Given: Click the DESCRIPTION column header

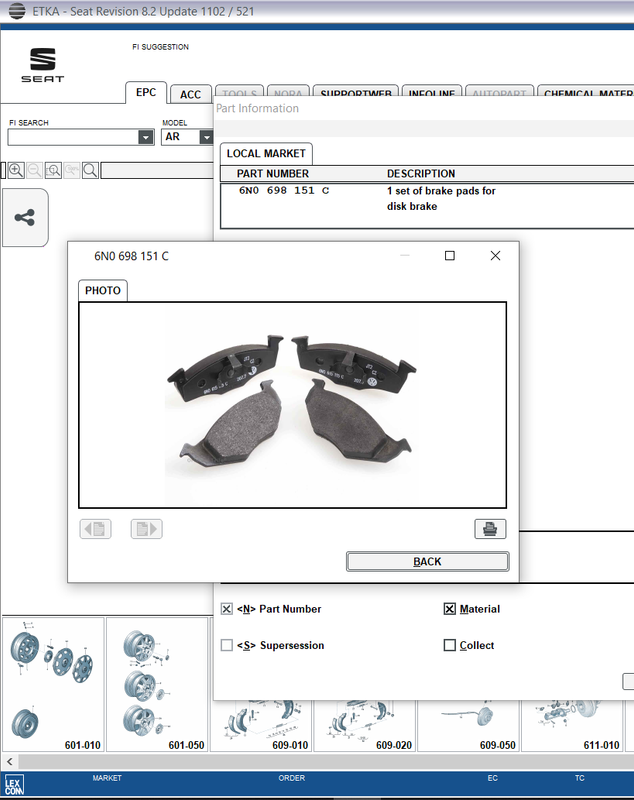Looking at the screenshot, I should pos(421,173).
